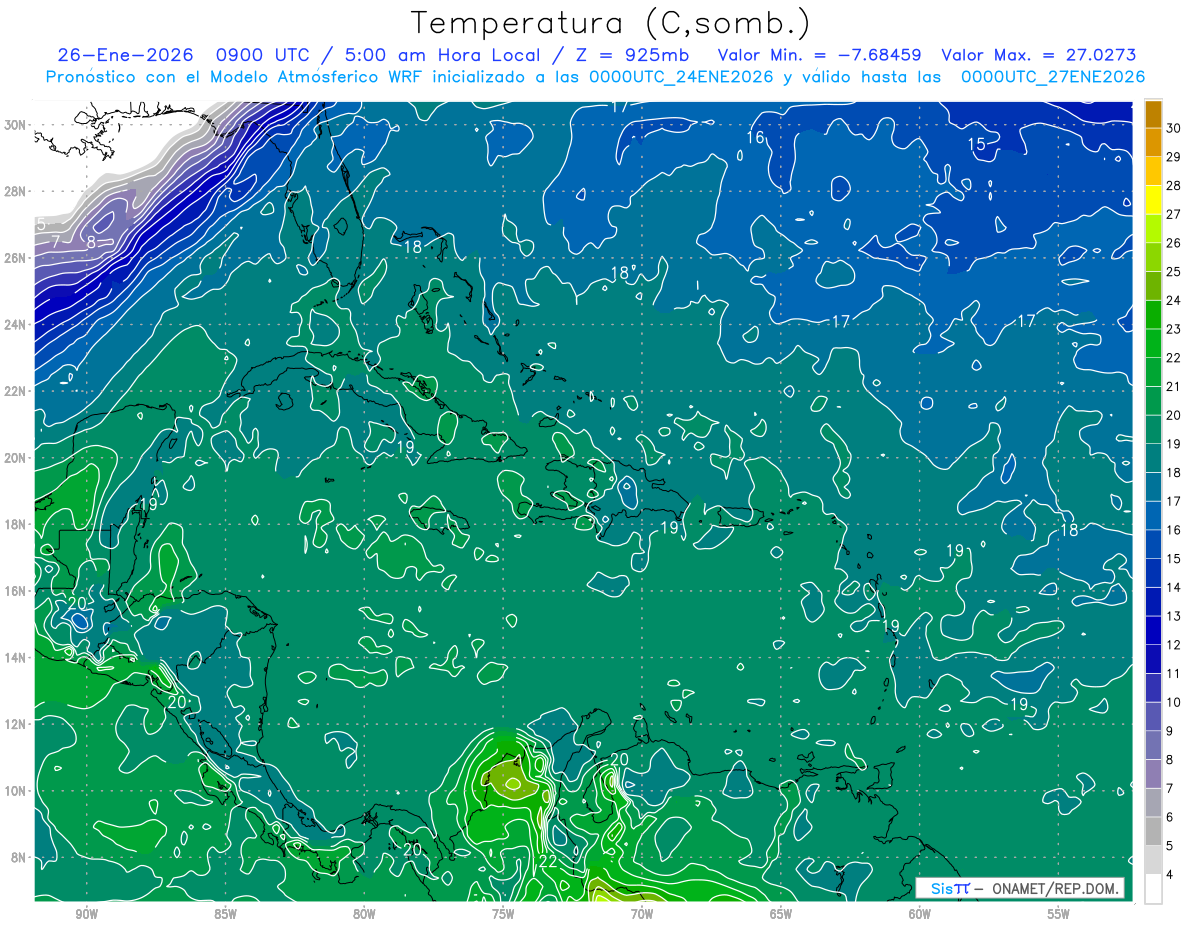Click the "22" contour label over Colombia

pos(548,861)
